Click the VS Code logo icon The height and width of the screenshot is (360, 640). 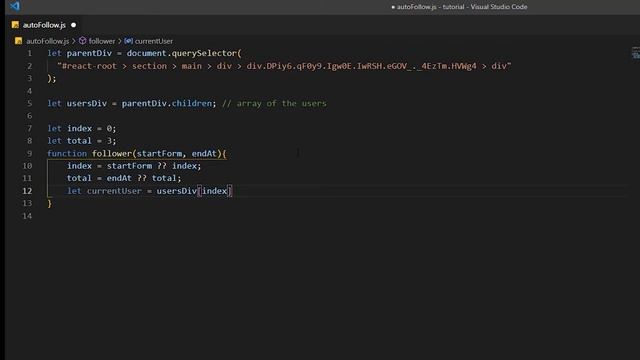pyautogui.click(x=15, y=6)
